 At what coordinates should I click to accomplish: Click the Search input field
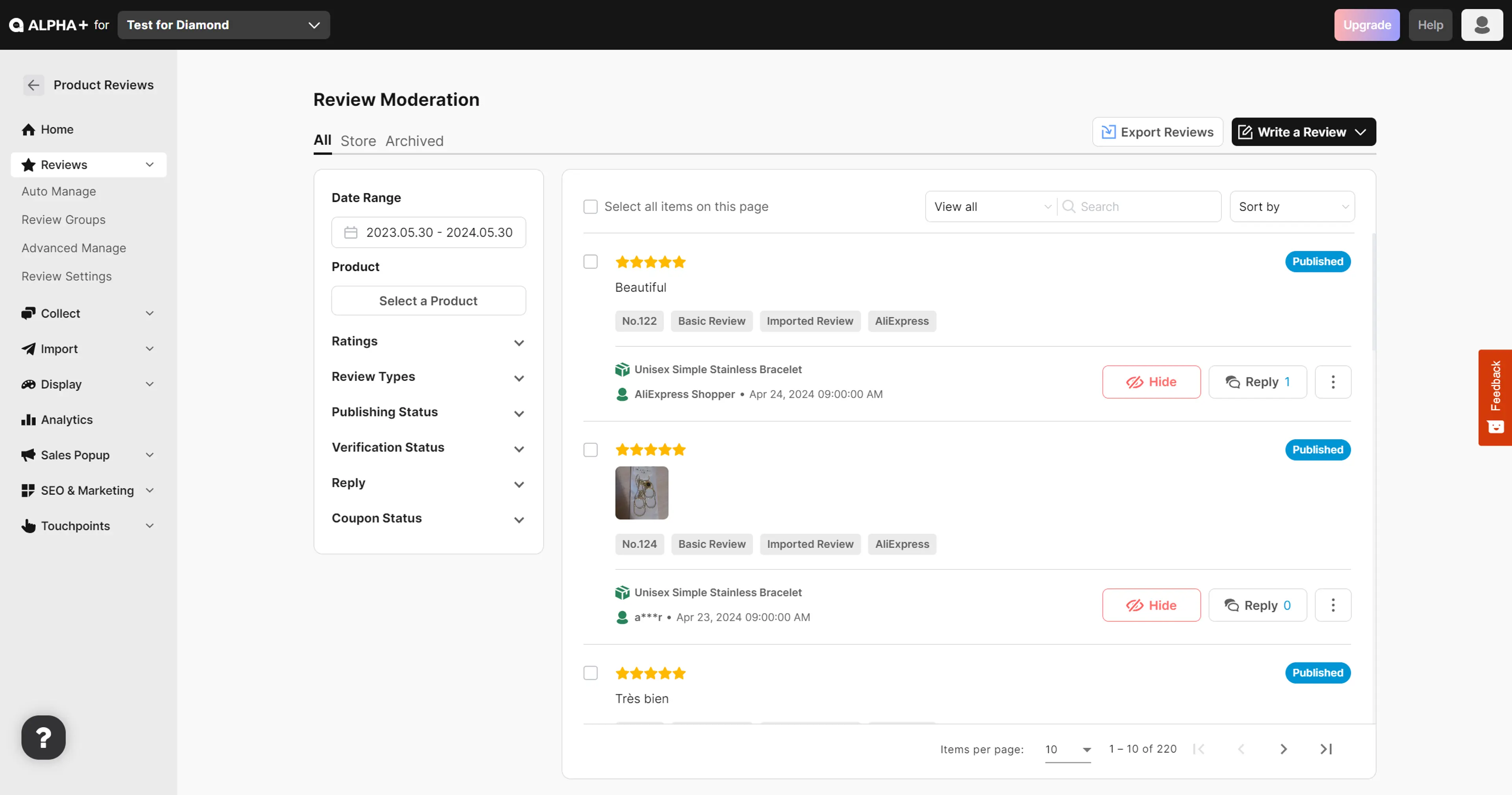click(1139, 207)
